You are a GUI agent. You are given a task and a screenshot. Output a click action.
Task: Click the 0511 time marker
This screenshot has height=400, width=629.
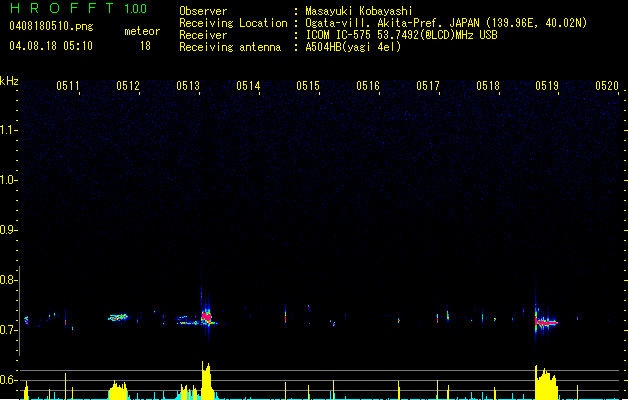click(68, 85)
